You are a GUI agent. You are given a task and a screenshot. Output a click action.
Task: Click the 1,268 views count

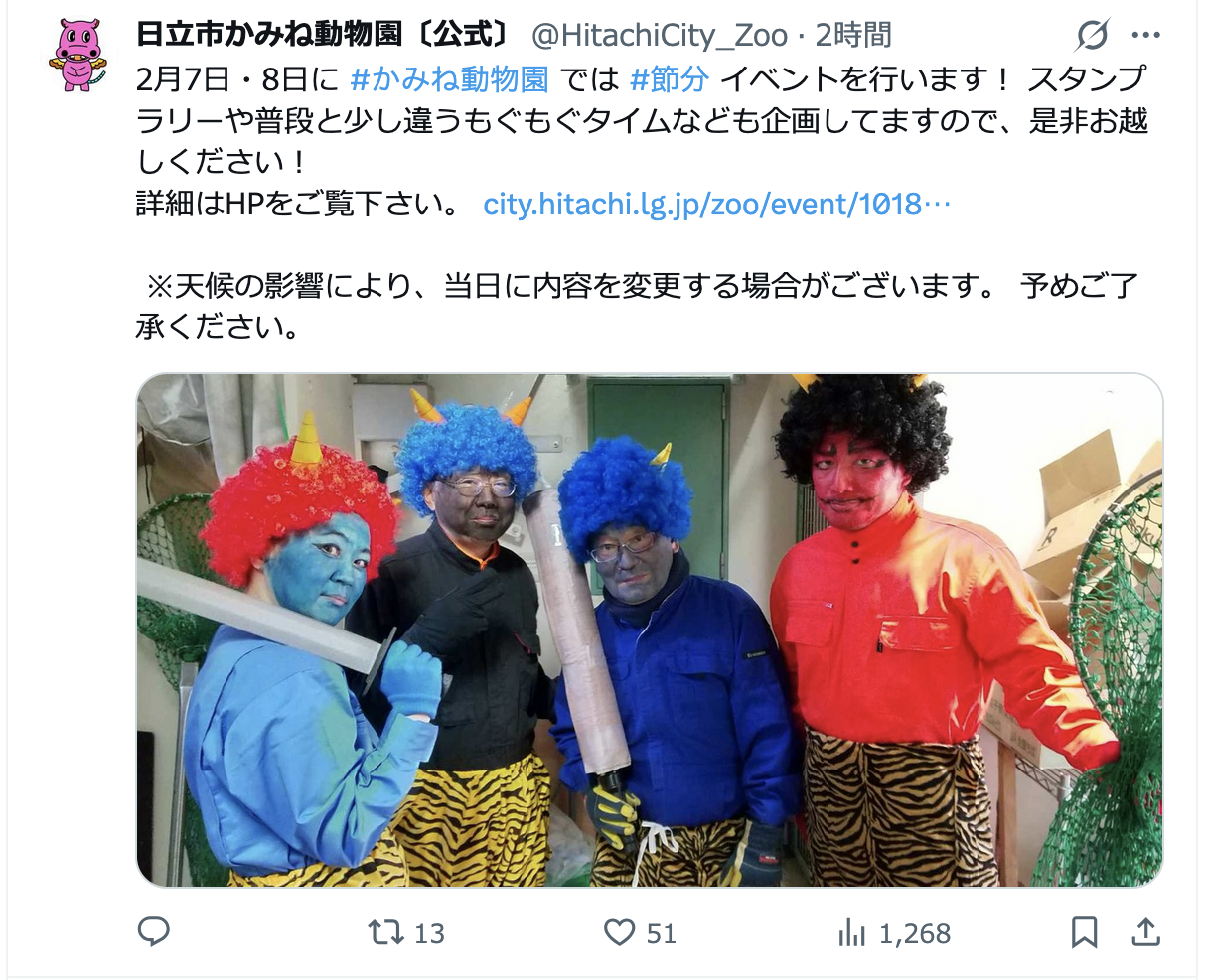915,933
